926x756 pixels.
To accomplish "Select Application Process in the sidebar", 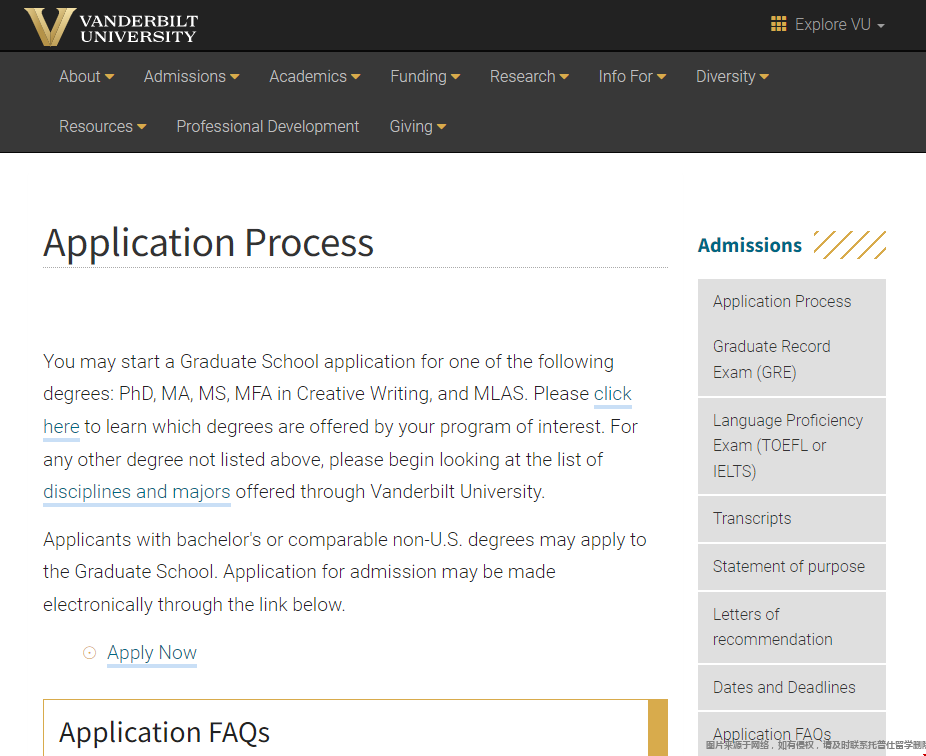I will coord(791,301).
